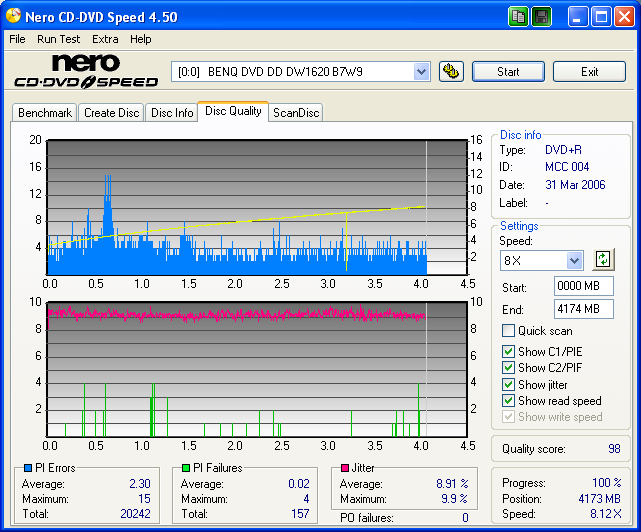Switch to the ScanDisc tab
The image size is (641, 532).
(296, 112)
